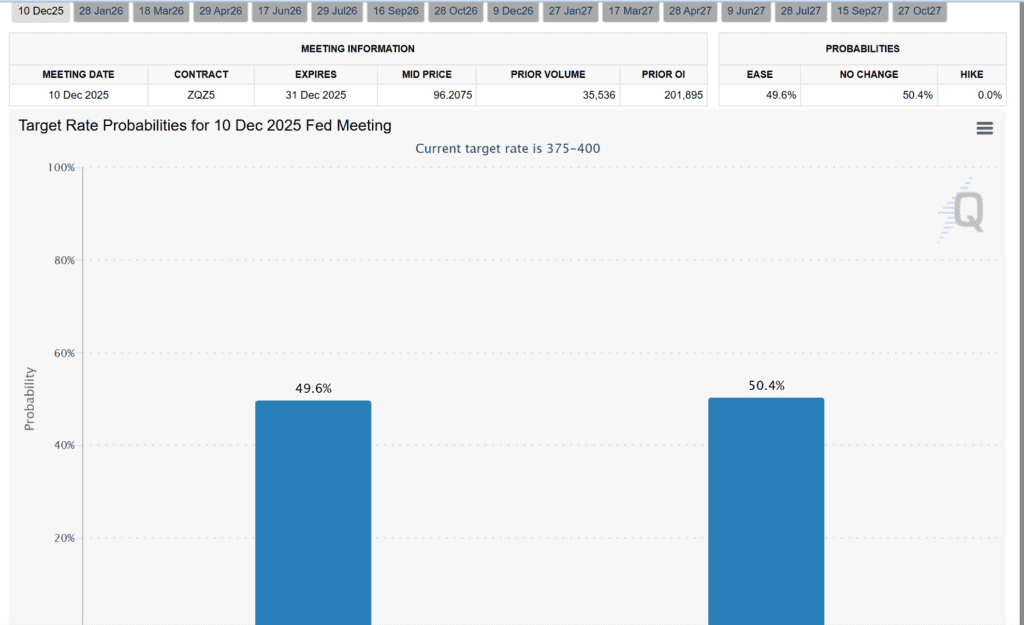
Task: Click the 17 Mar27 meeting tab
Action: pos(630,11)
